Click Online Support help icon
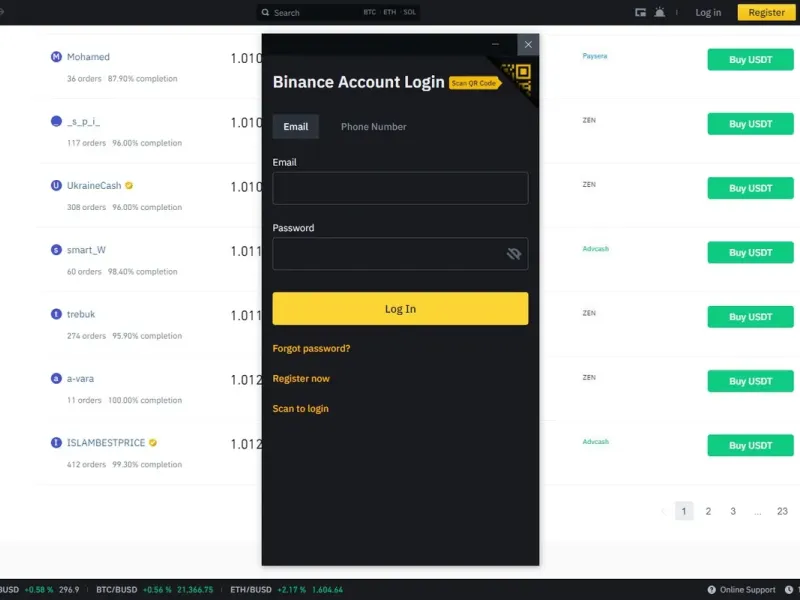This screenshot has height=600, width=800. coord(711,590)
